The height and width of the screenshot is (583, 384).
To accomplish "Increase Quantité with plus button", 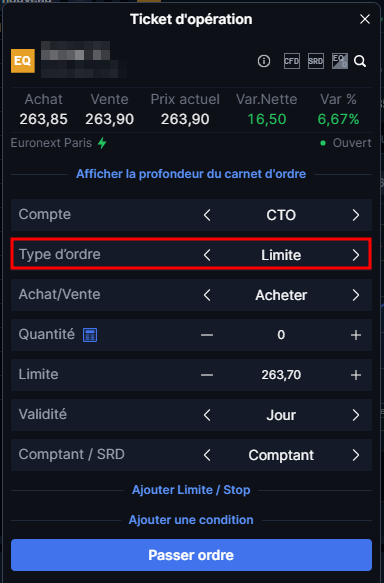I will point(356,335).
